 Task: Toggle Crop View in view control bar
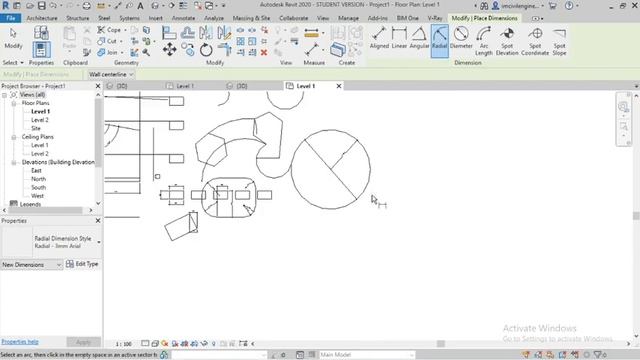(x=184, y=344)
